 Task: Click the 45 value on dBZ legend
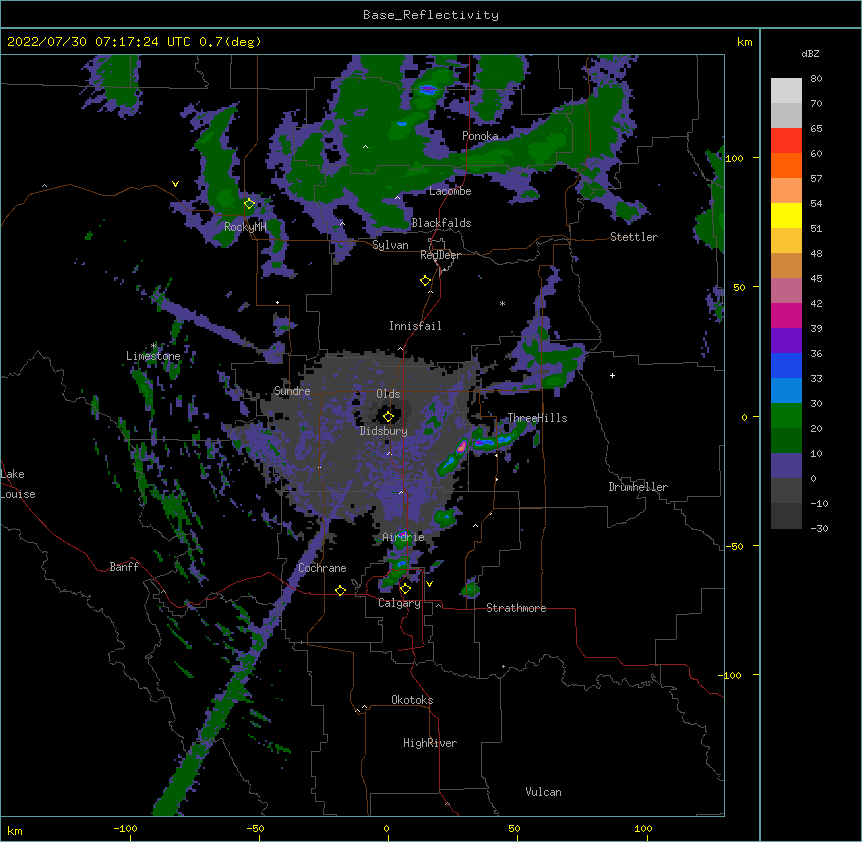tap(816, 279)
